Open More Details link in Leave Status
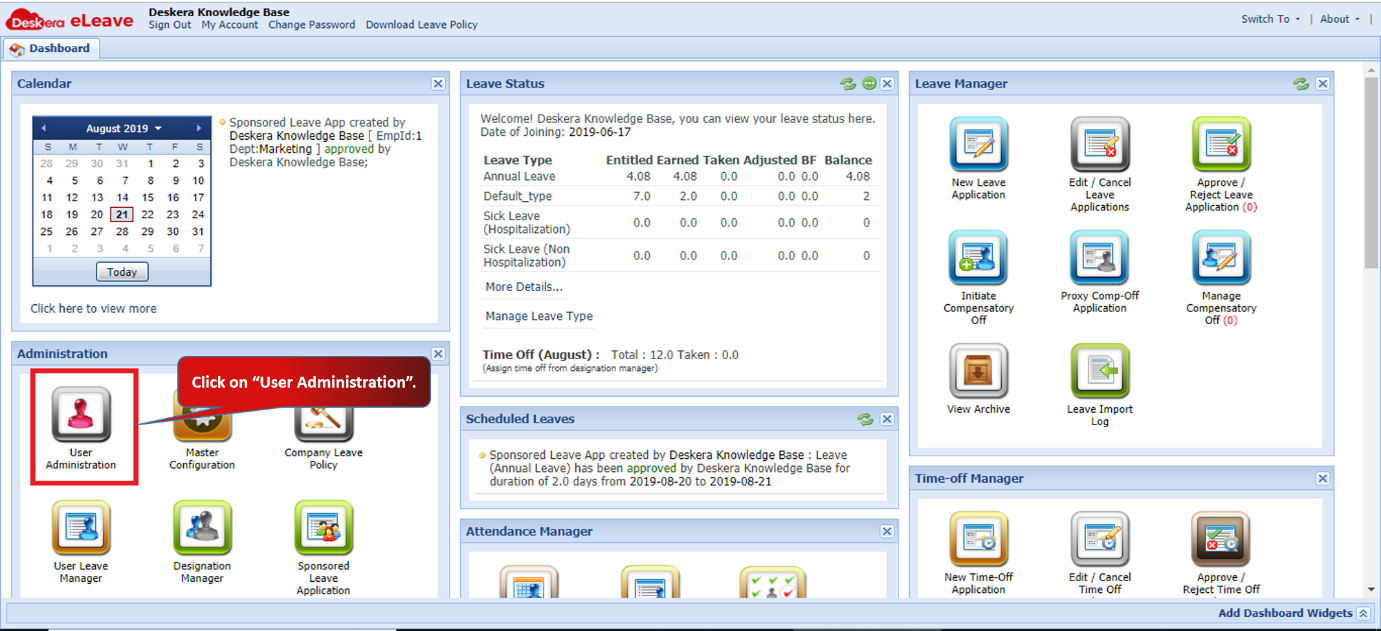 [525, 287]
